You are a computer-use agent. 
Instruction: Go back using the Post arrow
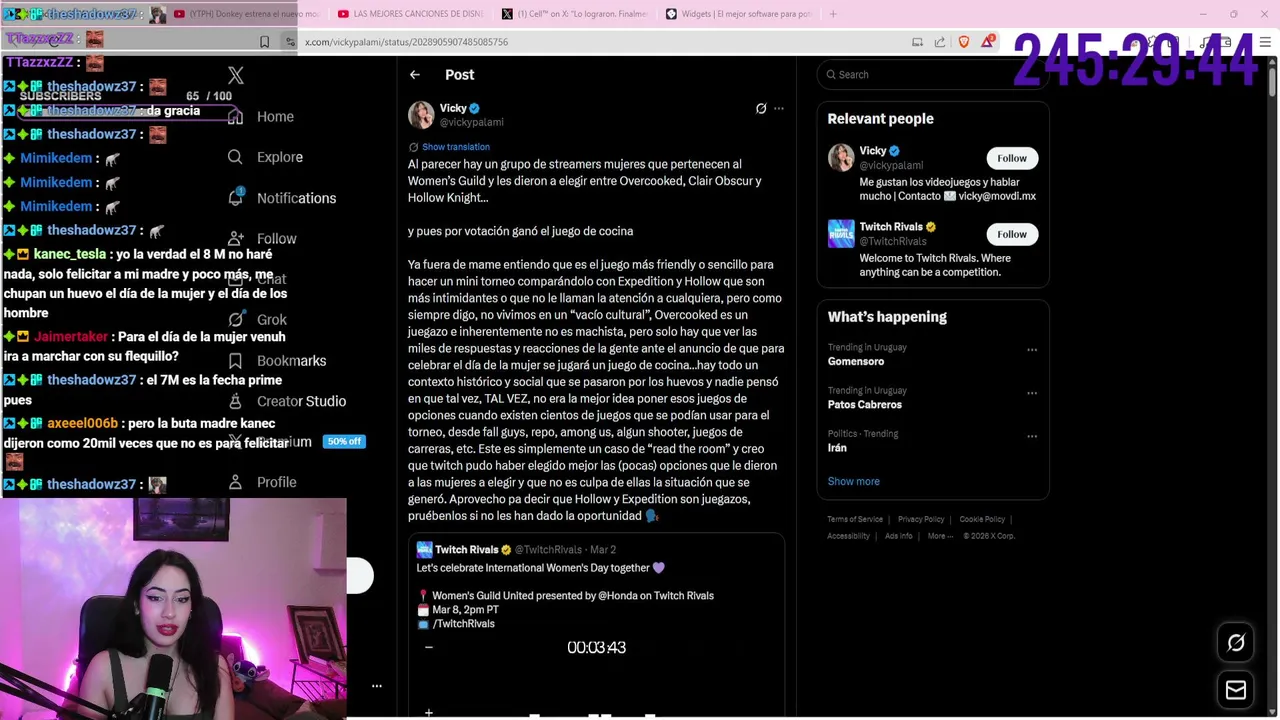tap(415, 75)
